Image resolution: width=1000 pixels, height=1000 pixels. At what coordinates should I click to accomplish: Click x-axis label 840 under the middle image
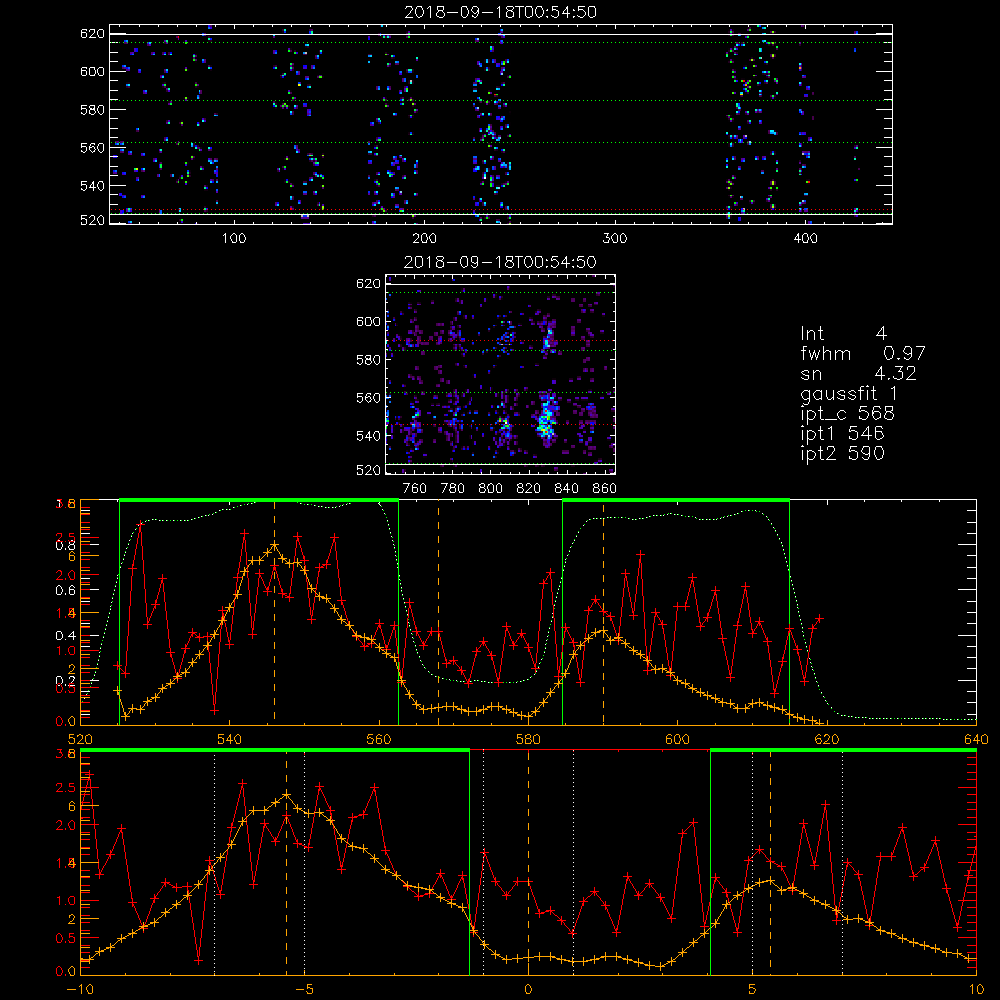[x=566, y=489]
